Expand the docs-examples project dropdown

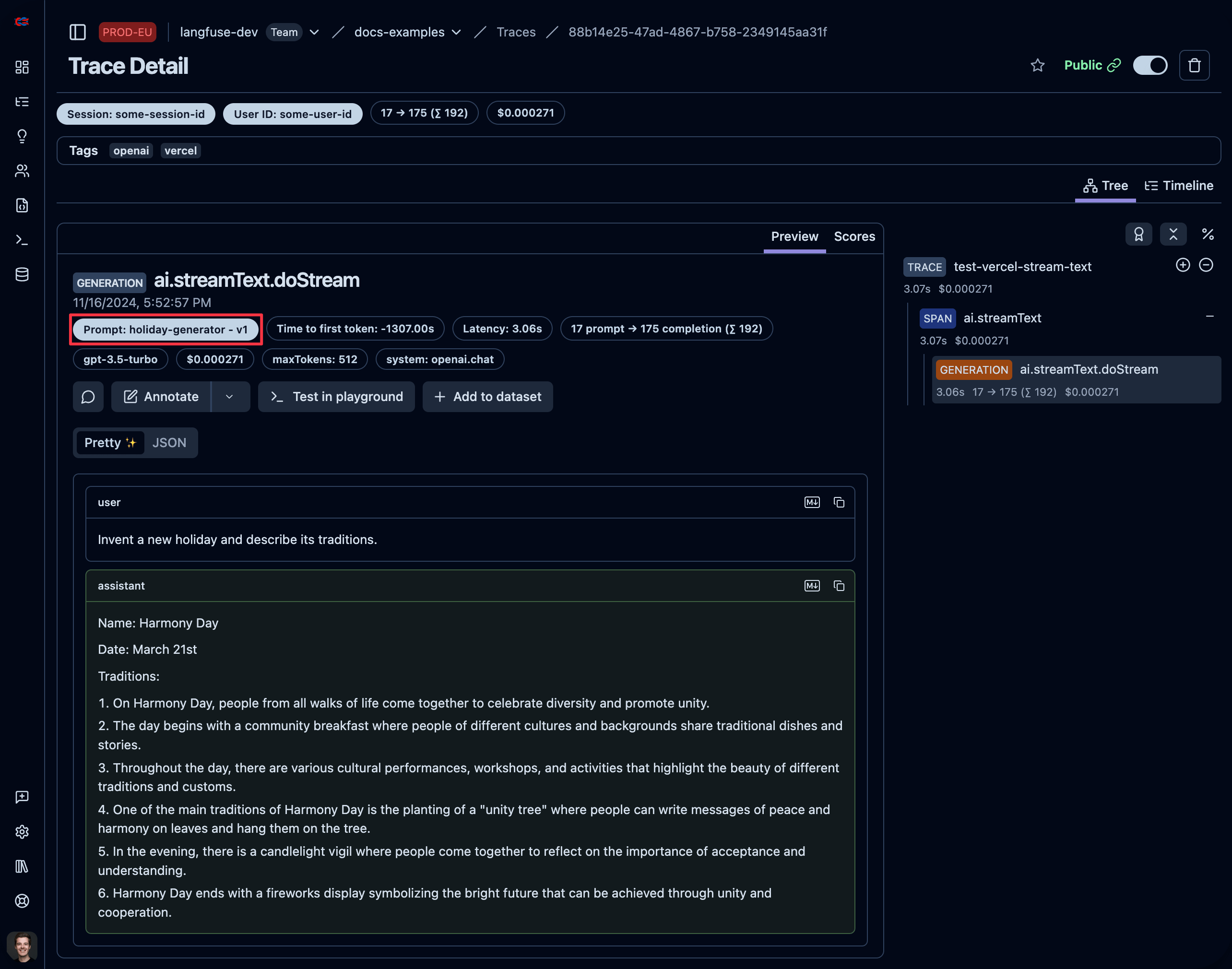(457, 32)
